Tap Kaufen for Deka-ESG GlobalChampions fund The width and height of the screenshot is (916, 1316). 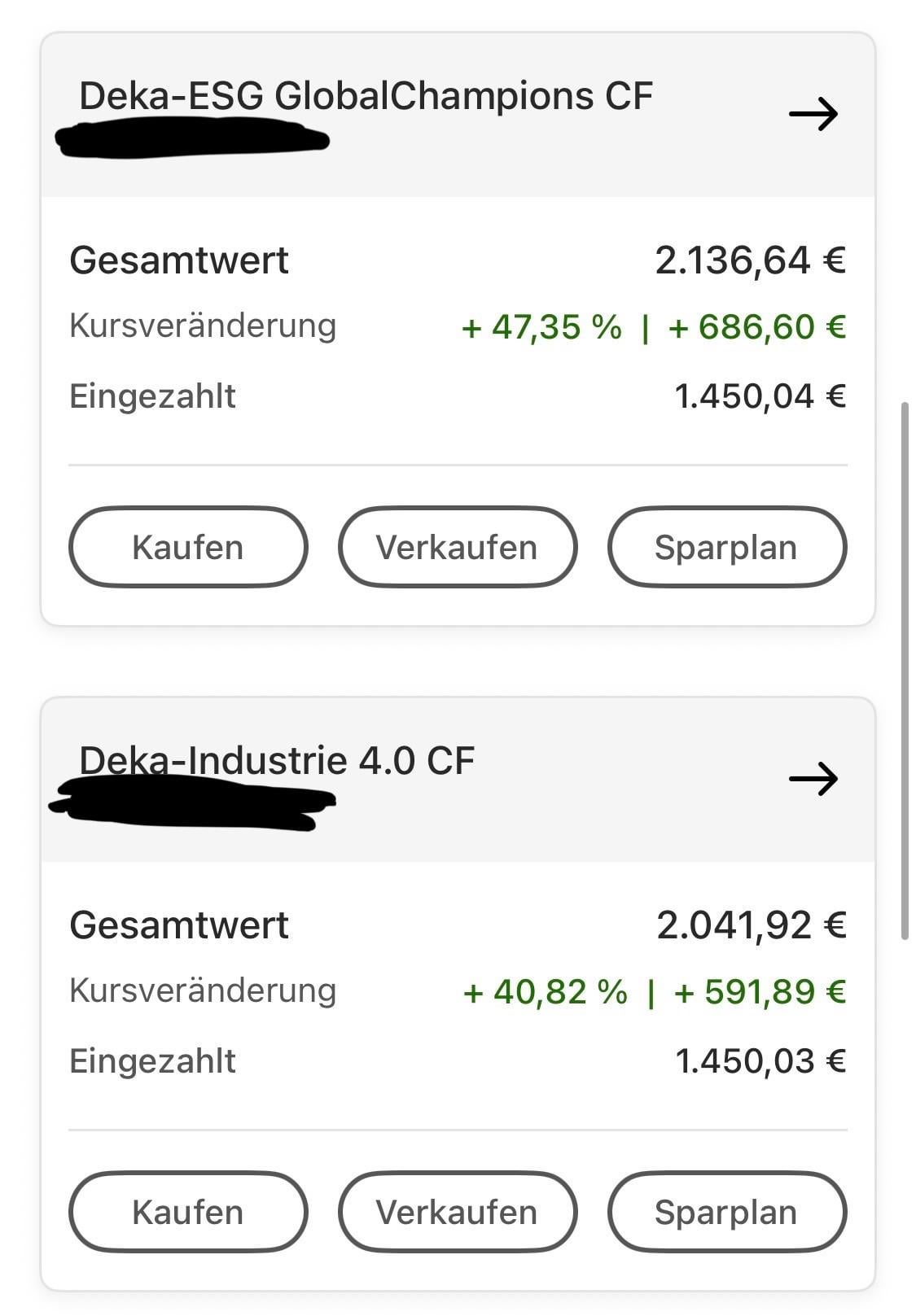pyautogui.click(x=188, y=547)
